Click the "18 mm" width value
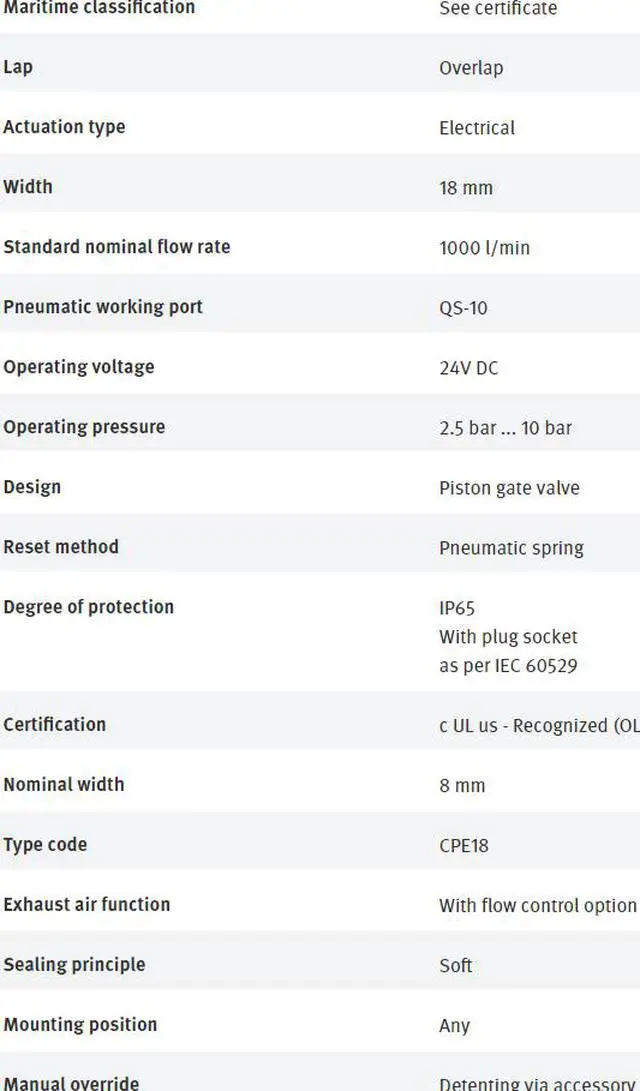Image resolution: width=640 pixels, height=1091 pixels. click(465, 188)
